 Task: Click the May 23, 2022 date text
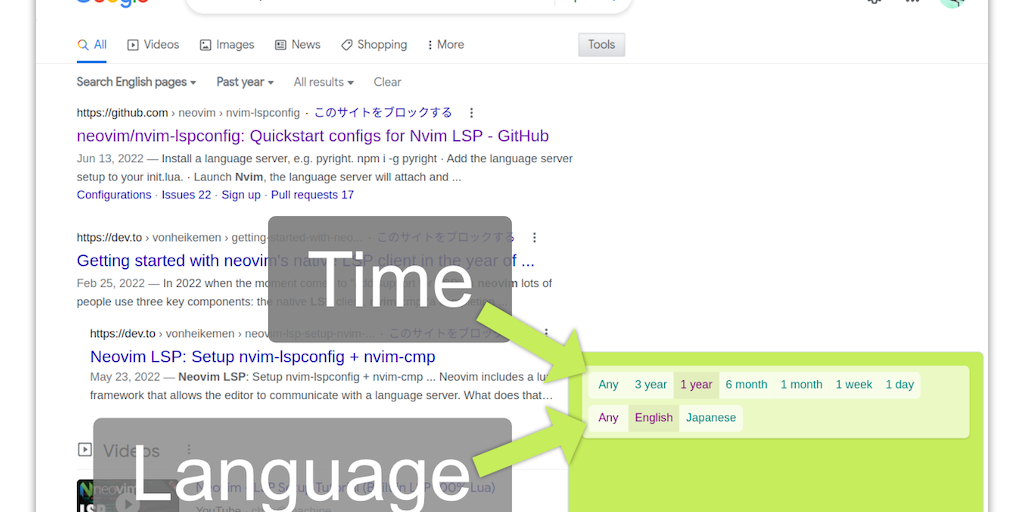[x=125, y=377]
